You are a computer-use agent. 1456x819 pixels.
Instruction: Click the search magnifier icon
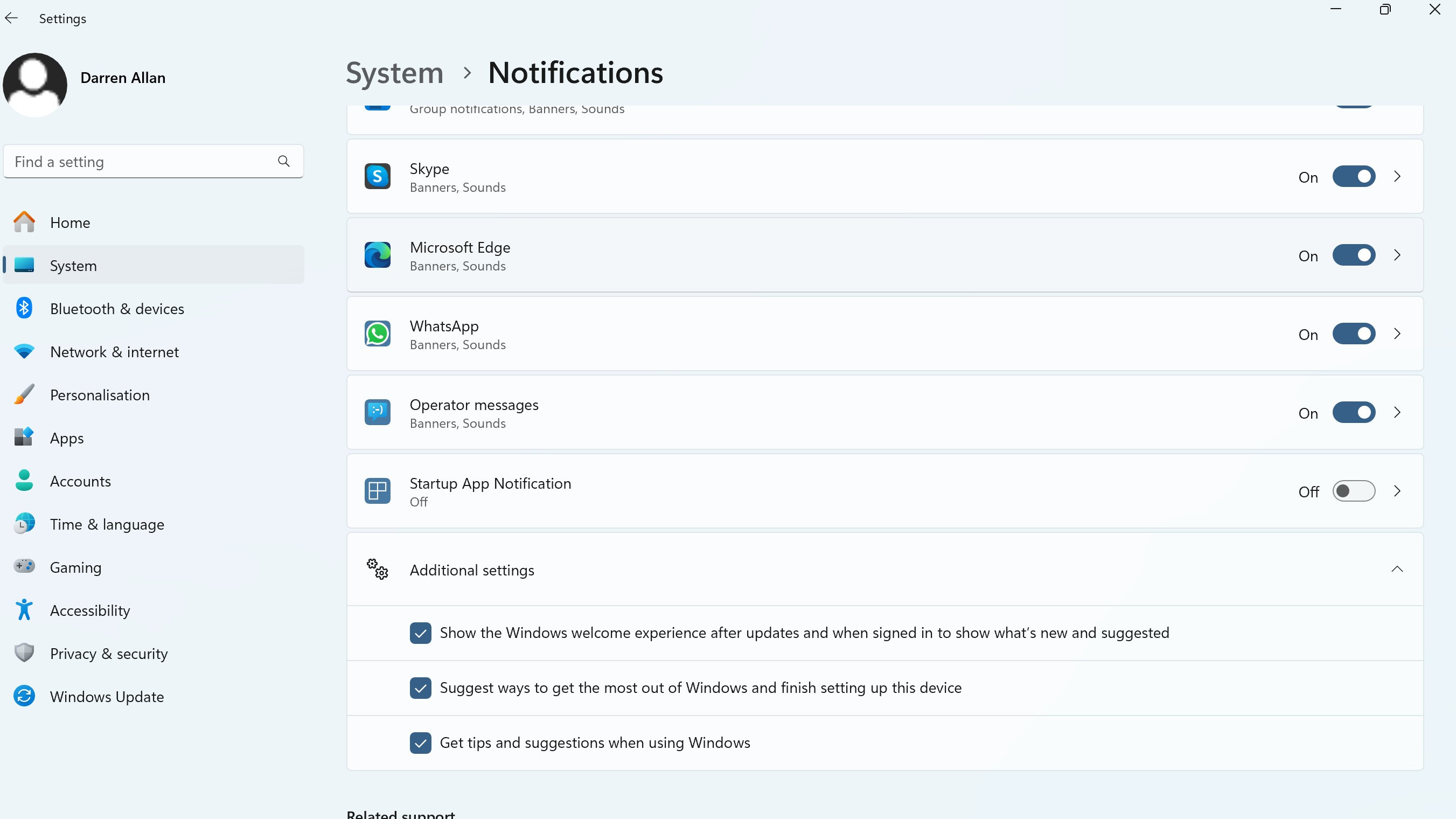(284, 162)
